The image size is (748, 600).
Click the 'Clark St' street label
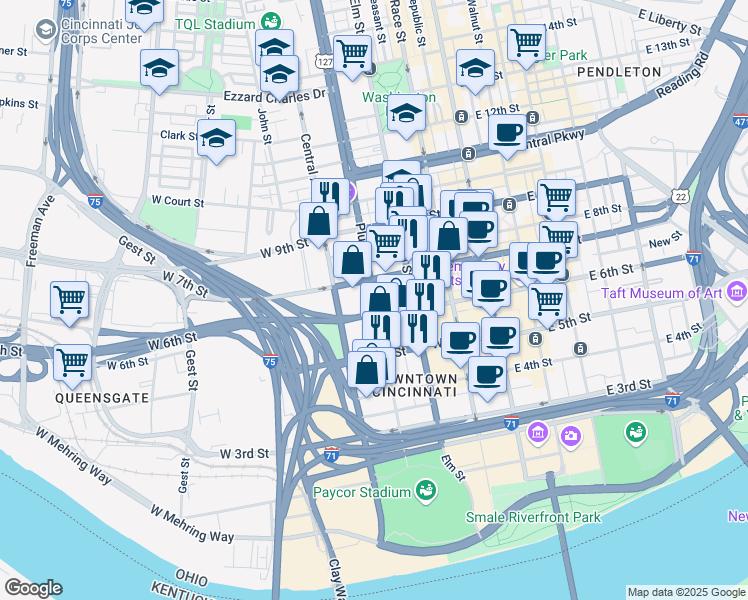(x=178, y=135)
